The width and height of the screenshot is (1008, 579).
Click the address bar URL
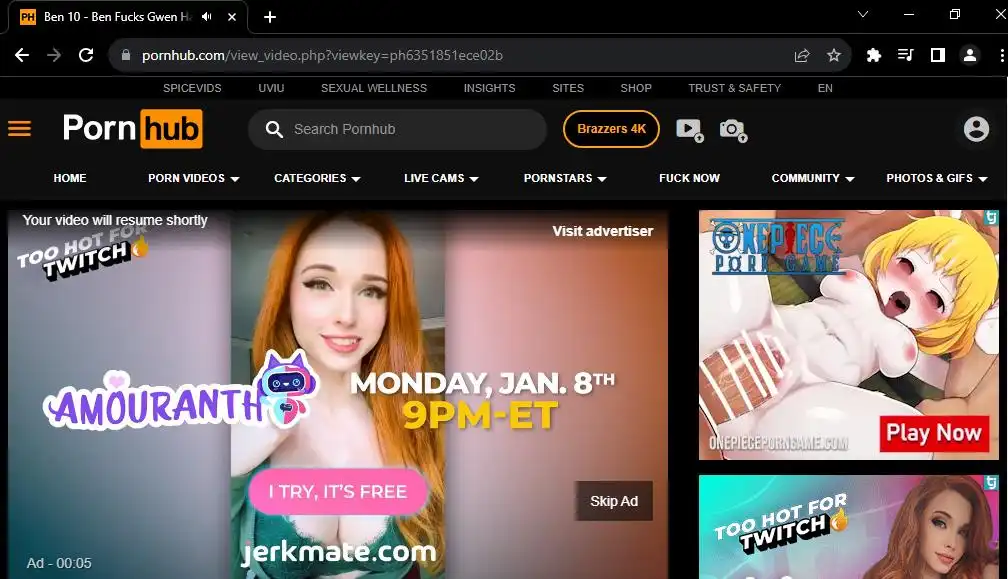coord(322,55)
